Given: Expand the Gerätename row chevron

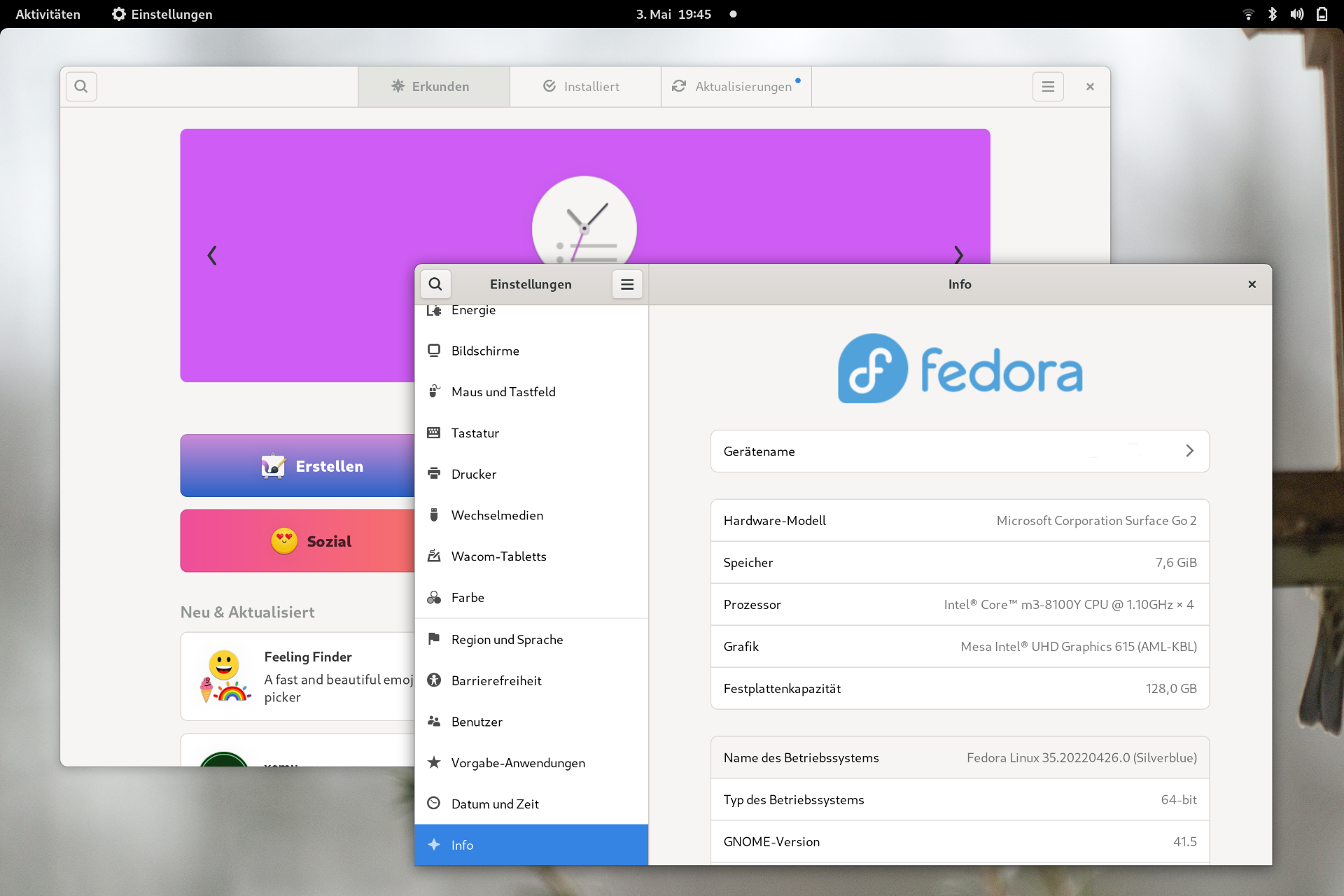Looking at the screenshot, I should coord(1189,451).
